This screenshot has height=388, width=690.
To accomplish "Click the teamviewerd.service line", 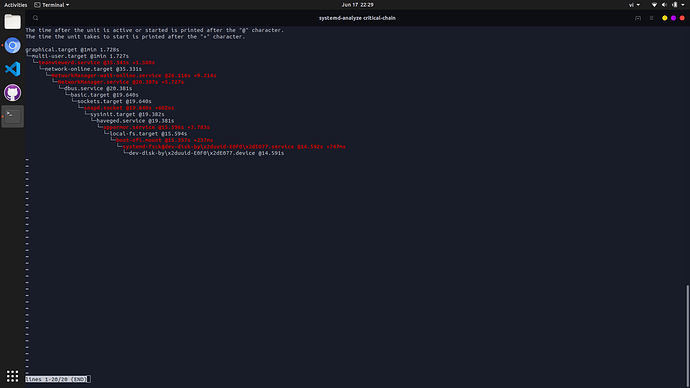I will coord(96,62).
